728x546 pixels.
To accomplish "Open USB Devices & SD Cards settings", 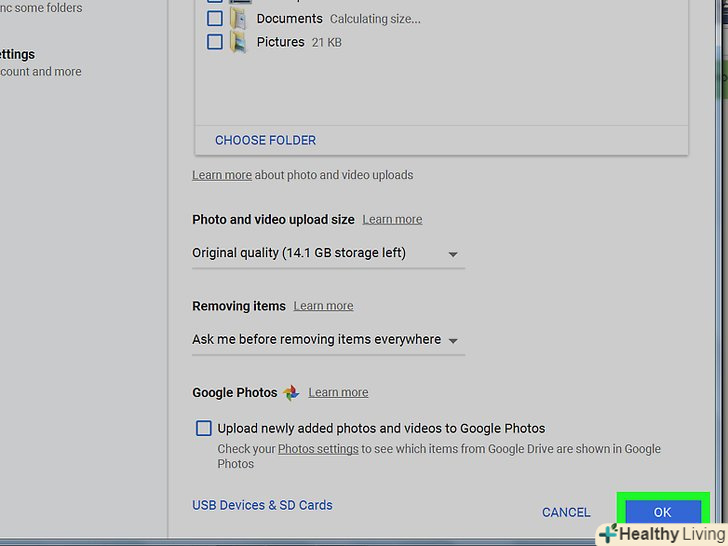I will [262, 505].
